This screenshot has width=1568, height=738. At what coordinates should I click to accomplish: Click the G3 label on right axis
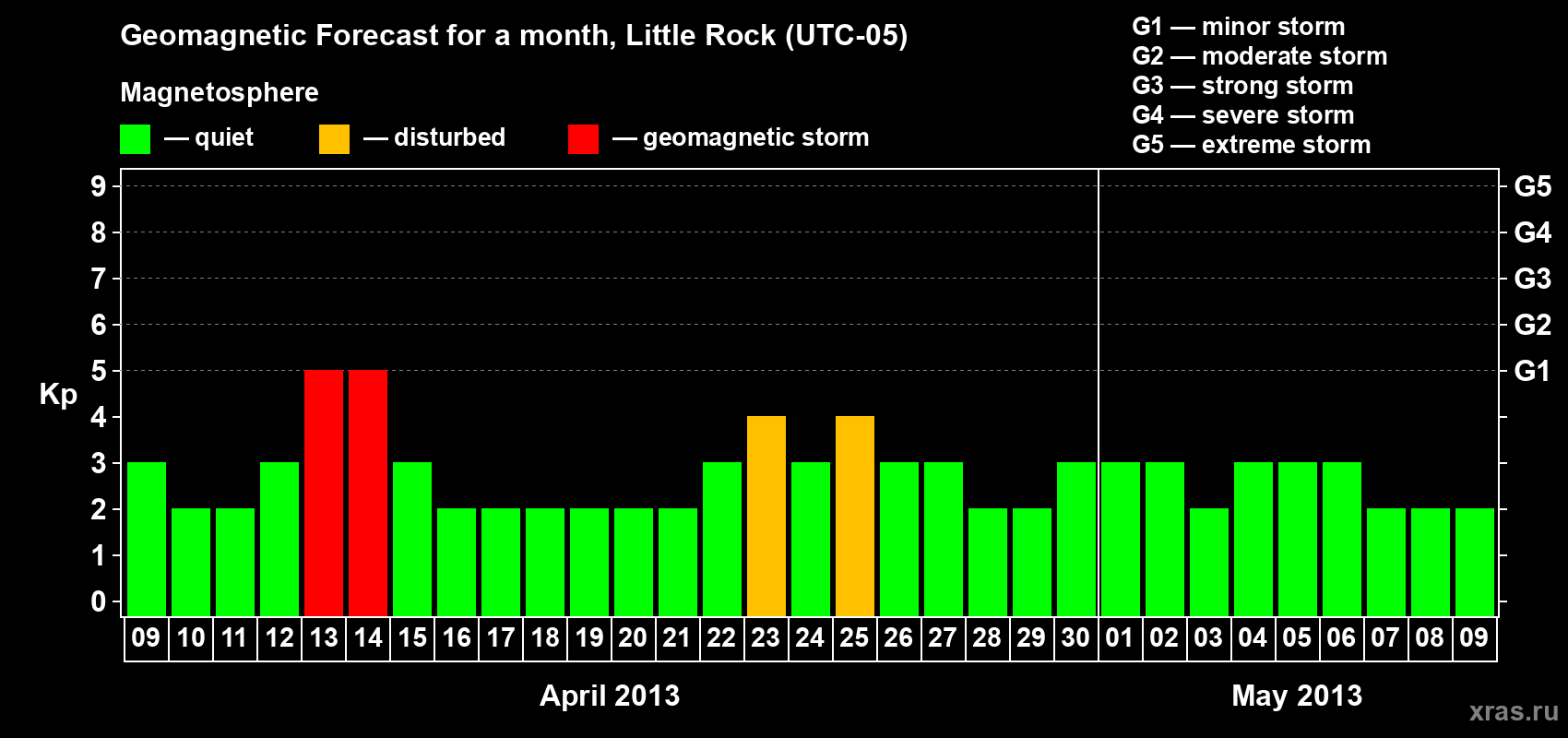coord(1533,279)
